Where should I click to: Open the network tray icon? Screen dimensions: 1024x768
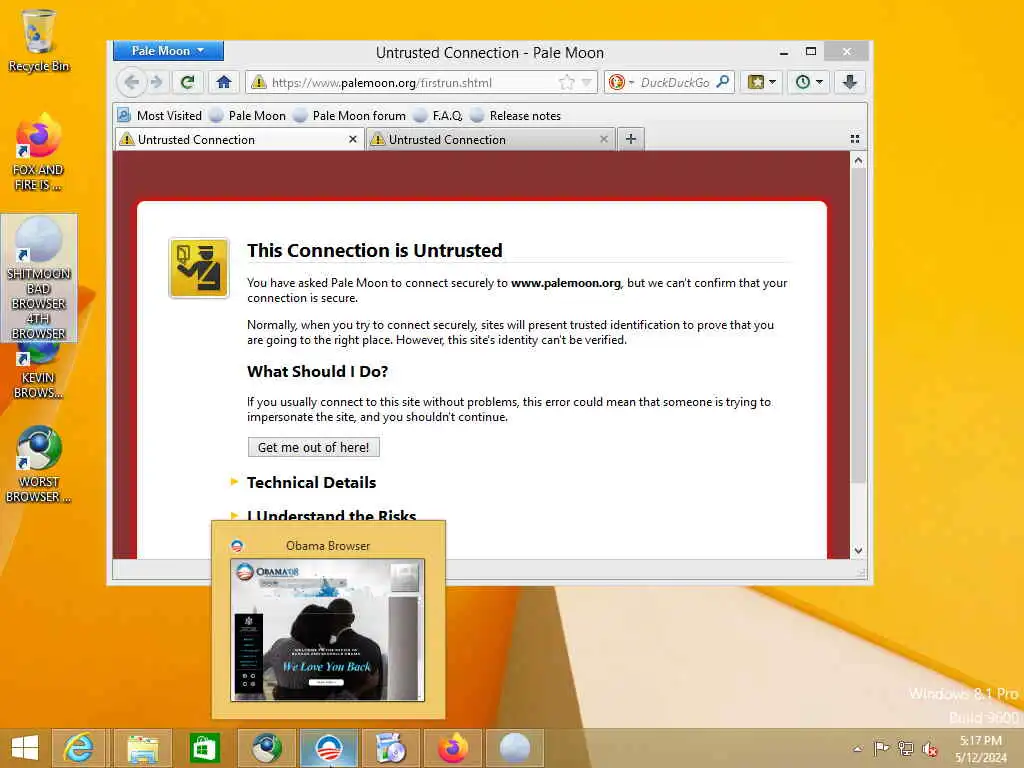pos(905,748)
